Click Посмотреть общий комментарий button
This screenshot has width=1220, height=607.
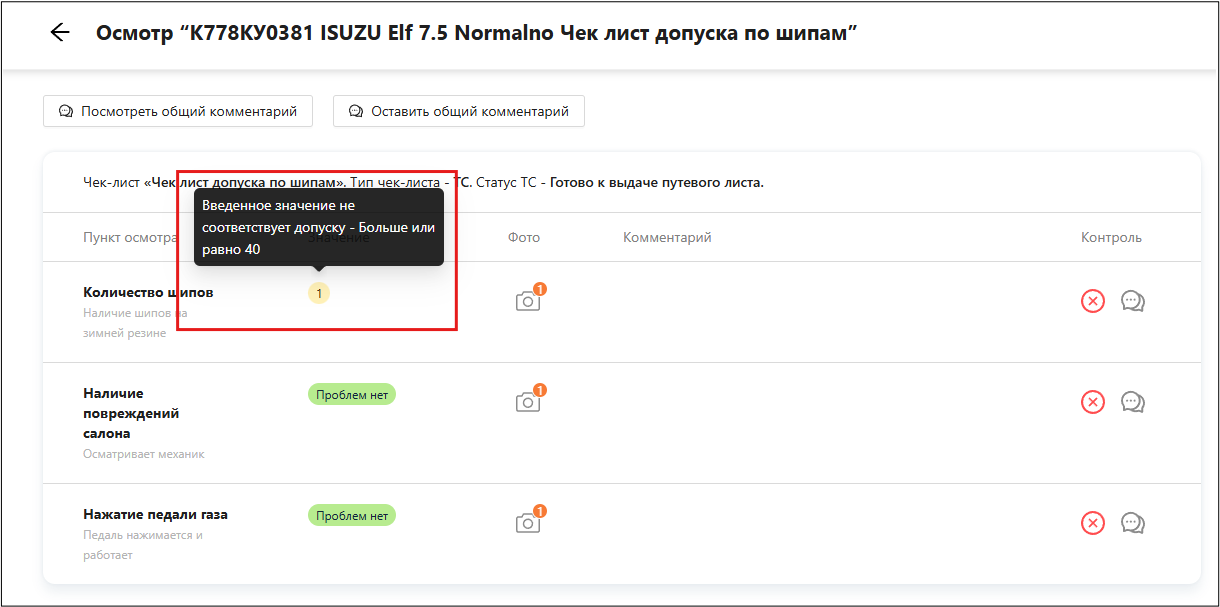tap(178, 111)
